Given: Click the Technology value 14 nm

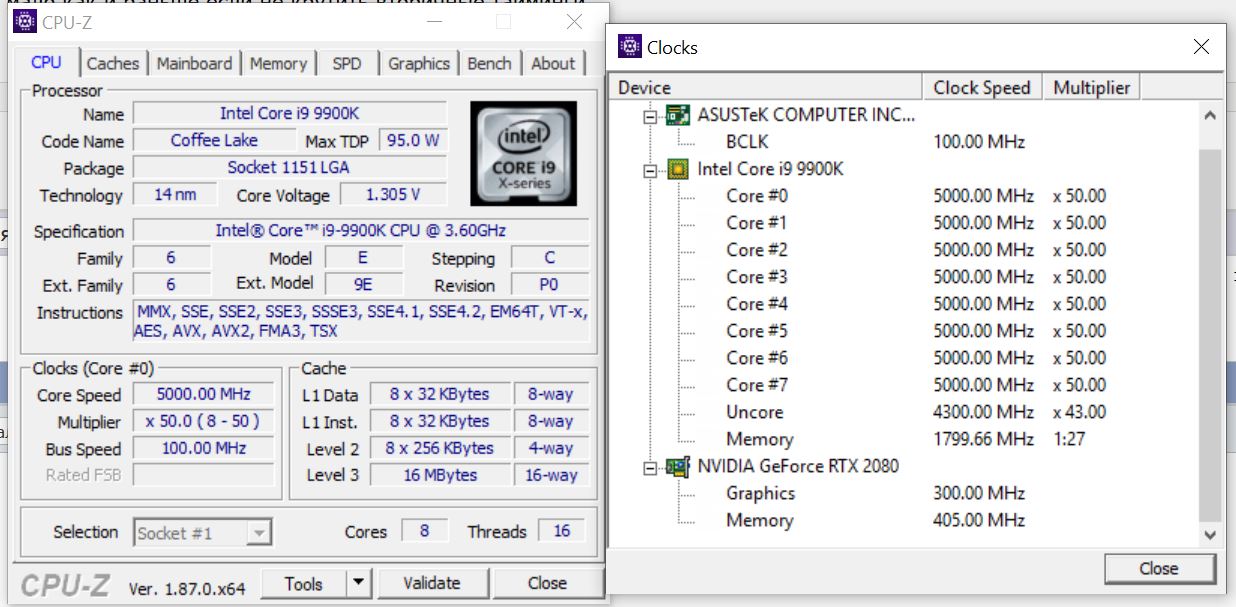Looking at the screenshot, I should [176, 195].
